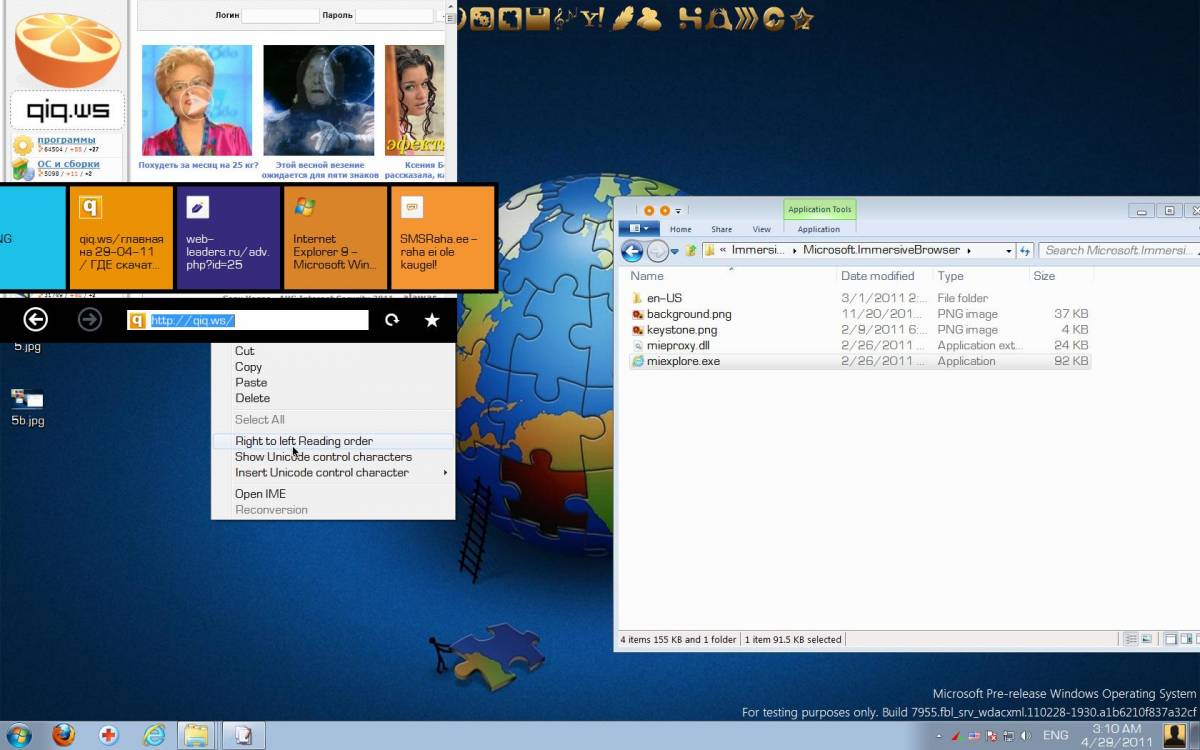Click the Yahoo gold icon on desktop bar
This screenshot has width=1200, height=750.
(x=593, y=17)
